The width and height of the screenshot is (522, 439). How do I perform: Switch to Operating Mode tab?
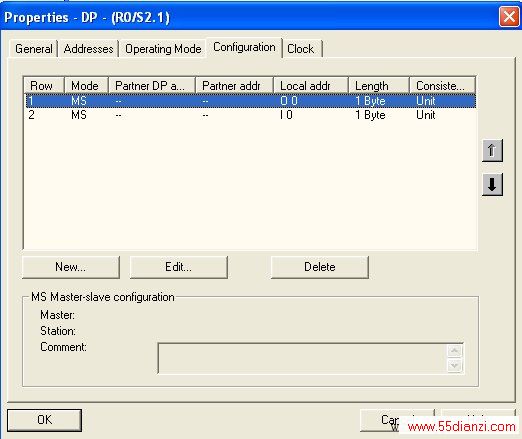[x=163, y=49]
